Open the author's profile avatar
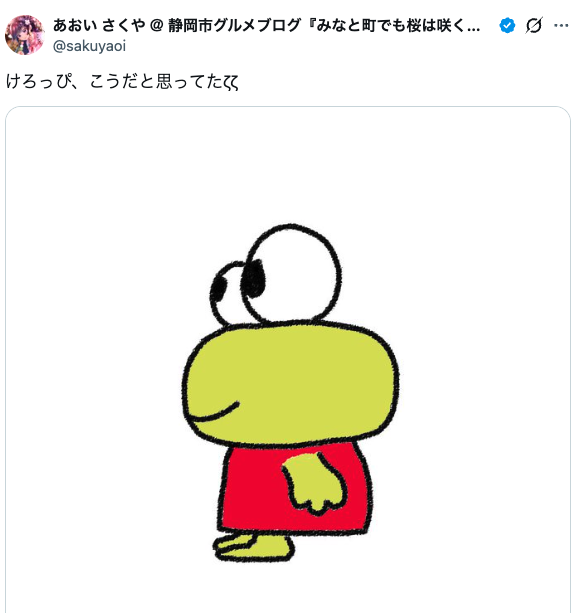This screenshot has height=613, width=586. [x=25, y=35]
